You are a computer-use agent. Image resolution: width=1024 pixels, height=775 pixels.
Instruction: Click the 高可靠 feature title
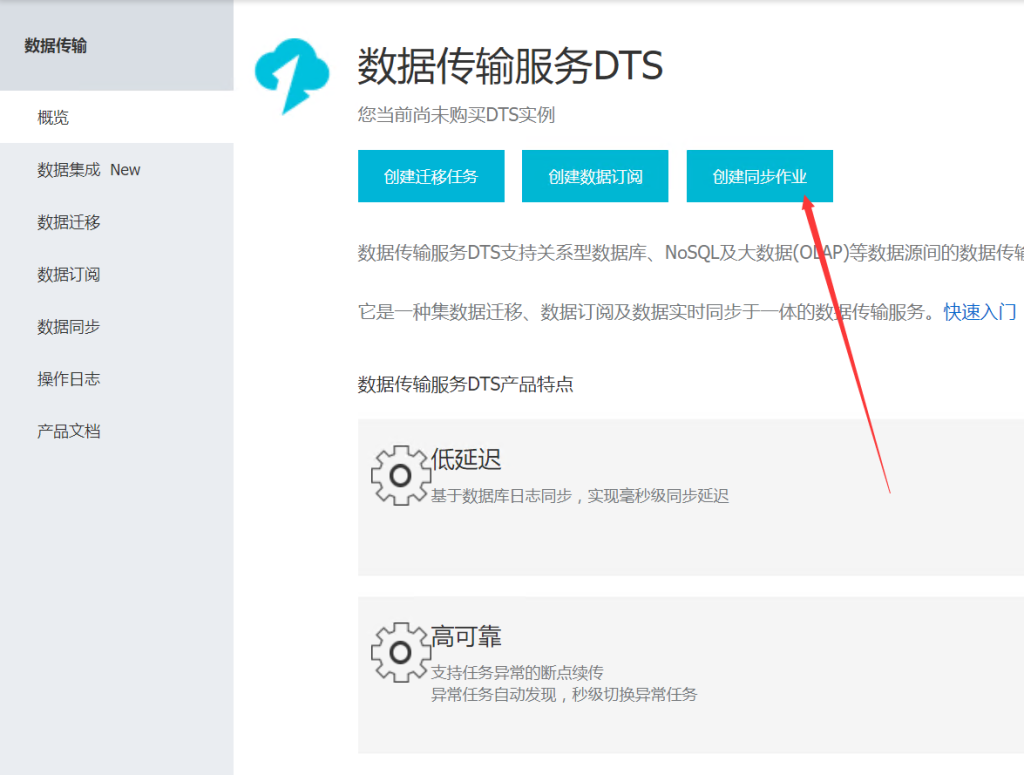click(x=466, y=637)
